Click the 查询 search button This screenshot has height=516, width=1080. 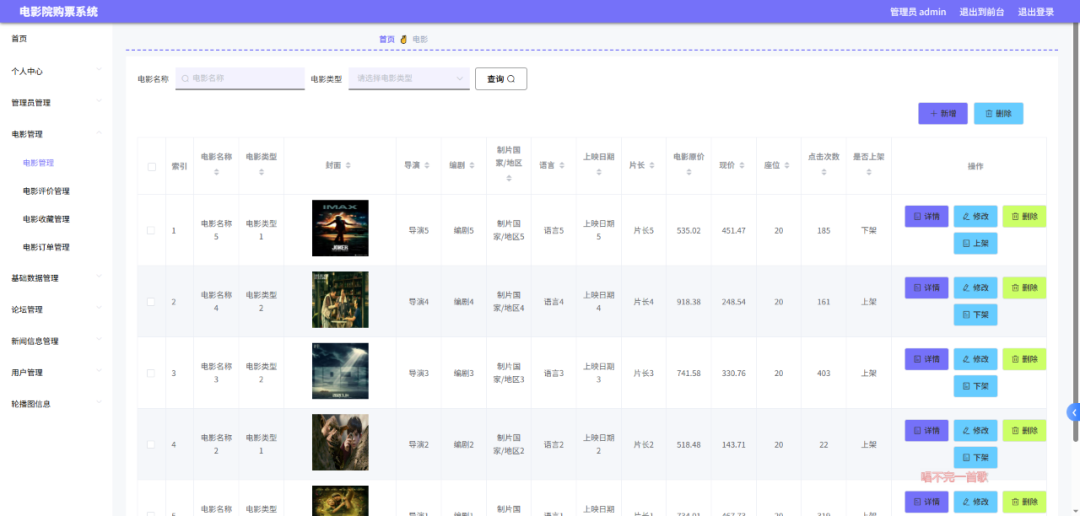(x=501, y=79)
